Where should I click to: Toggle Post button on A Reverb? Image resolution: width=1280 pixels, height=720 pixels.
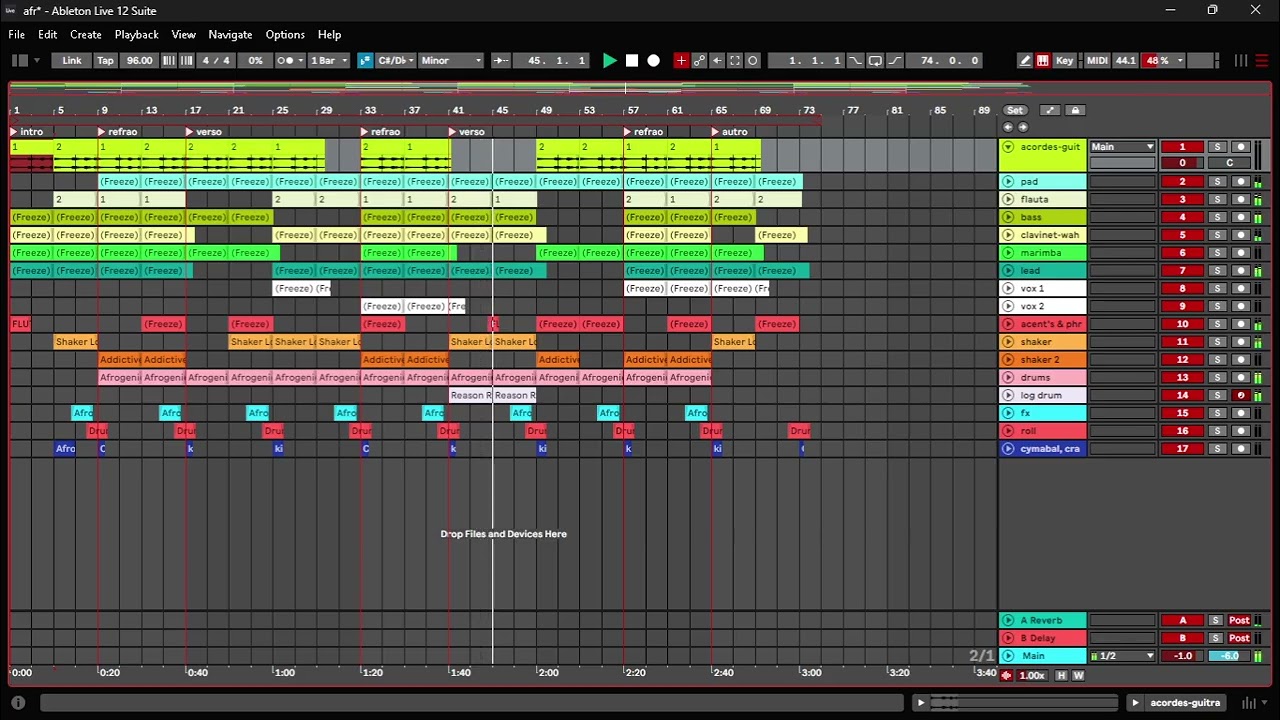(1239, 621)
